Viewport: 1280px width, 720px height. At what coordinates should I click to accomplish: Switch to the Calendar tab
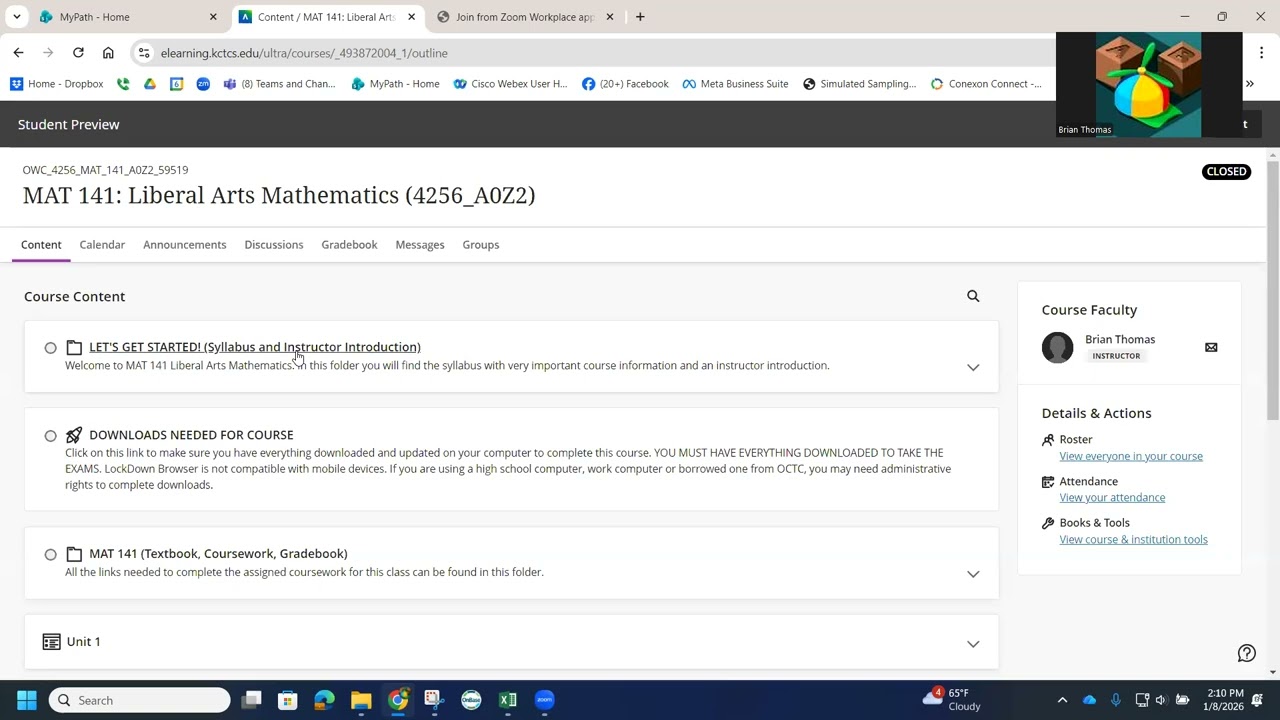point(102,244)
